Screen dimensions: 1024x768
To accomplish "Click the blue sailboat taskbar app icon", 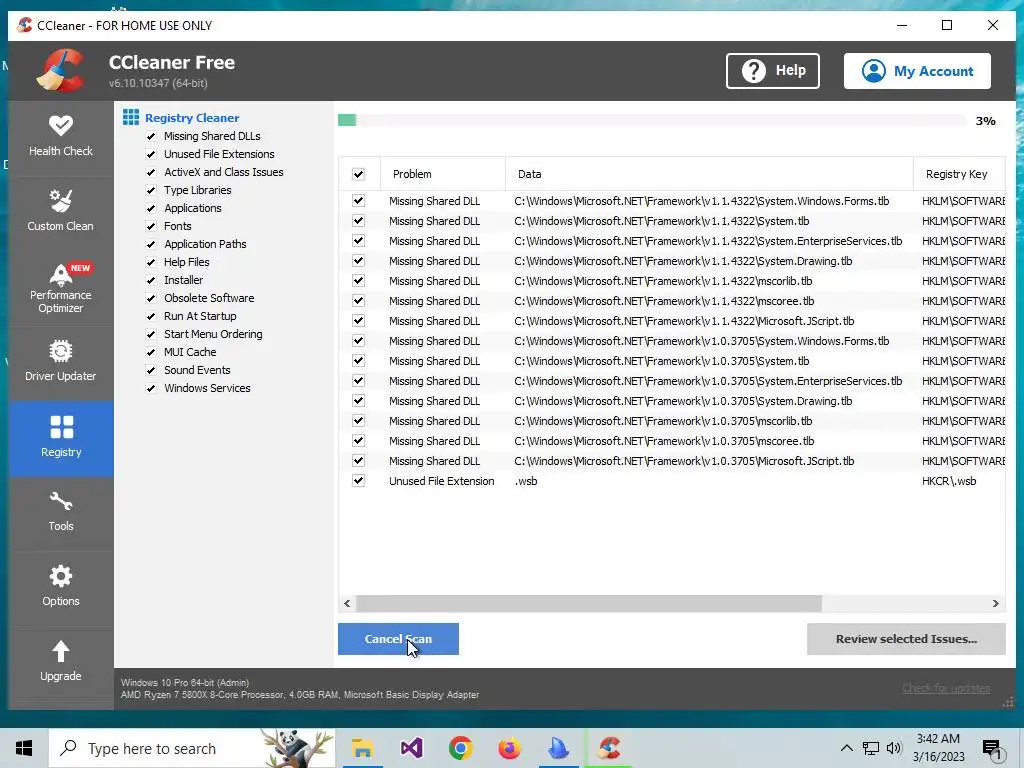I will coord(558,748).
